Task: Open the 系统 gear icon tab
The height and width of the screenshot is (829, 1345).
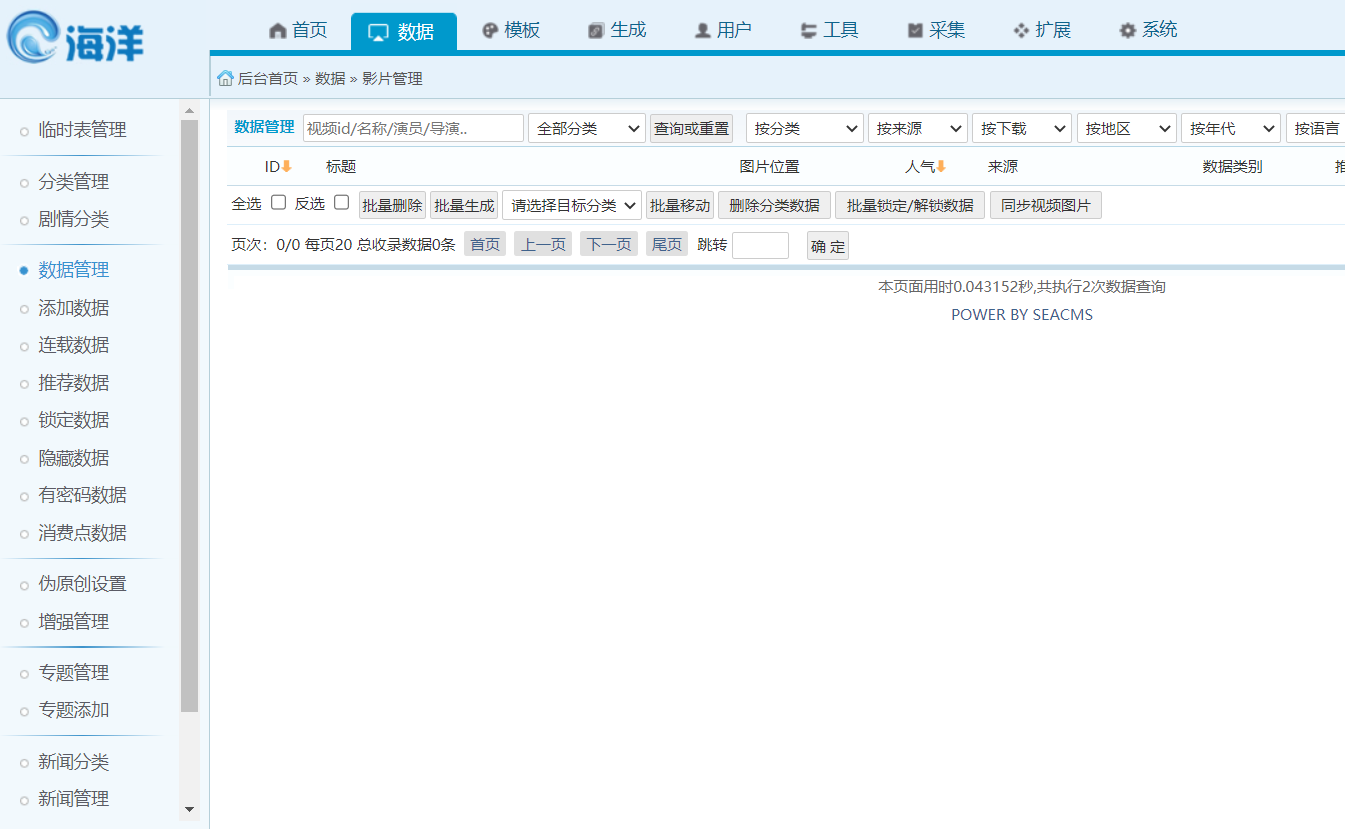Action: (1147, 30)
